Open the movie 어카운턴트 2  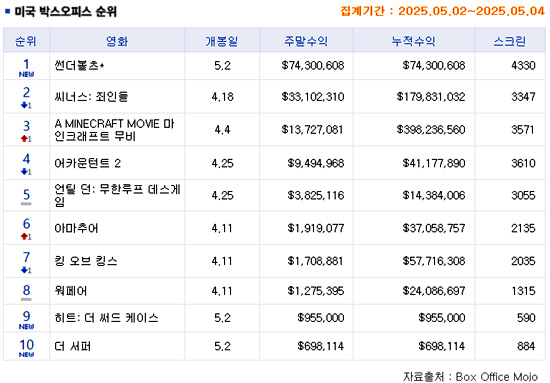[88, 163]
